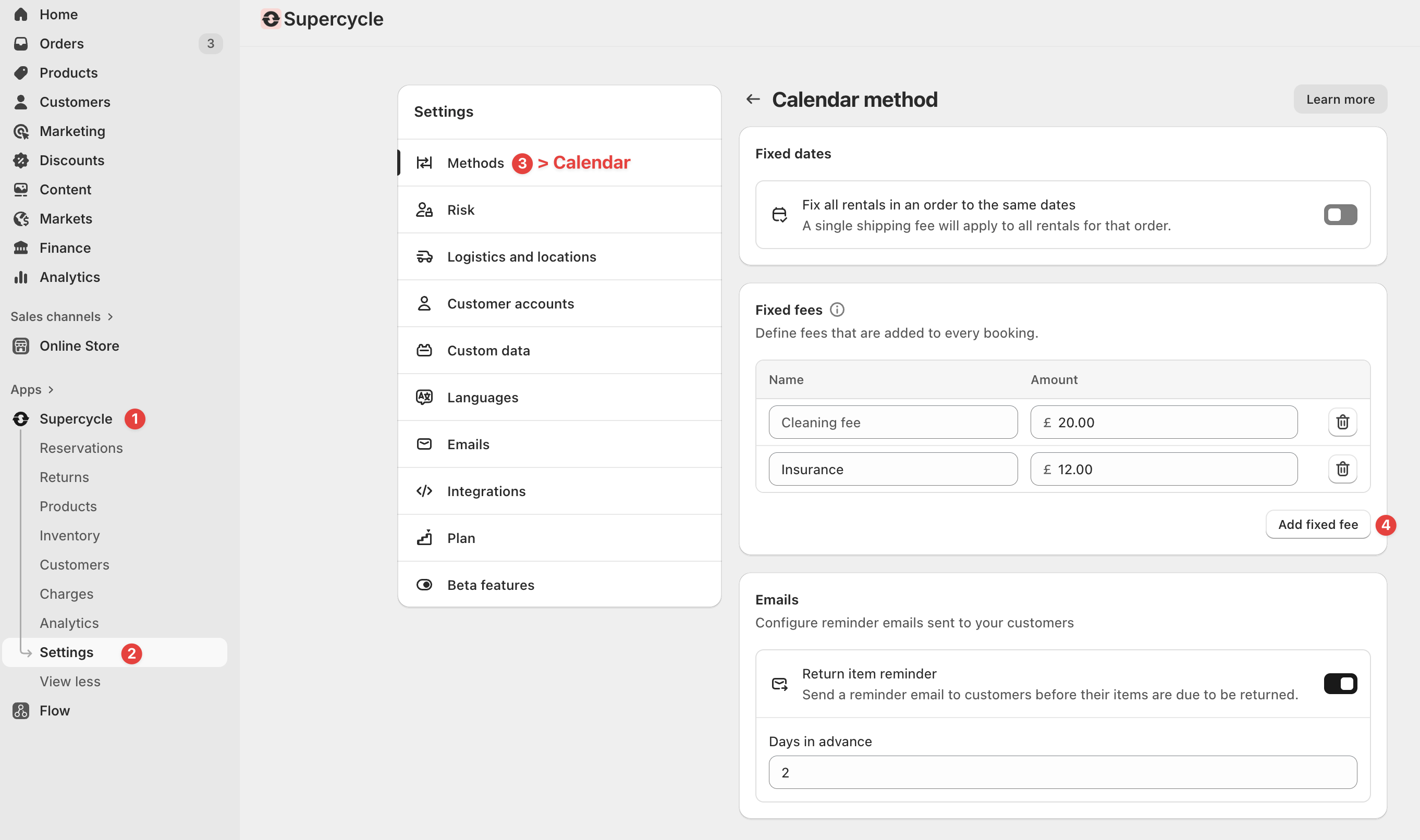
Task: Go to Logistics and locations settings
Action: (x=521, y=257)
